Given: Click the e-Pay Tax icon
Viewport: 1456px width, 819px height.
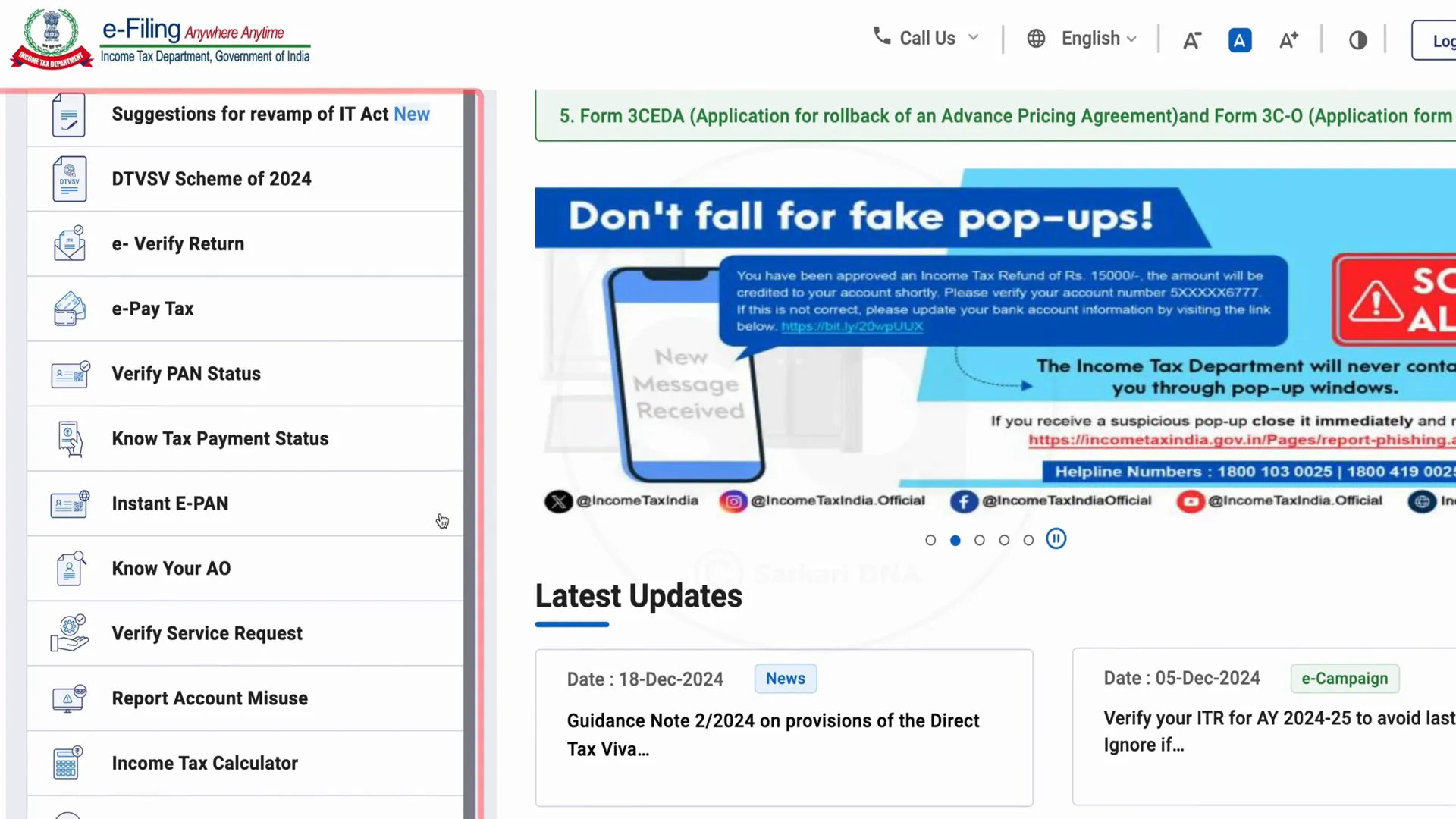Looking at the screenshot, I should 69,308.
